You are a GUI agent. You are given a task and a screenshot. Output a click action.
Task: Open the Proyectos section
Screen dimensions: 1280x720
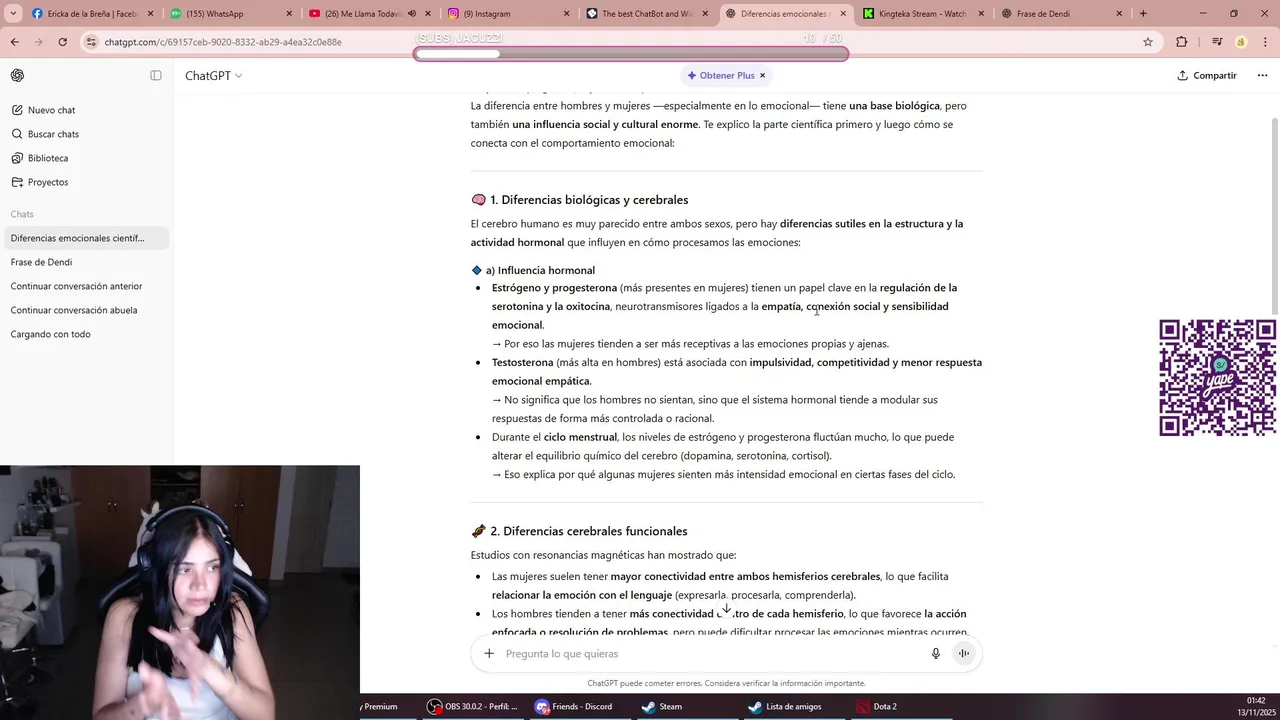[48, 182]
